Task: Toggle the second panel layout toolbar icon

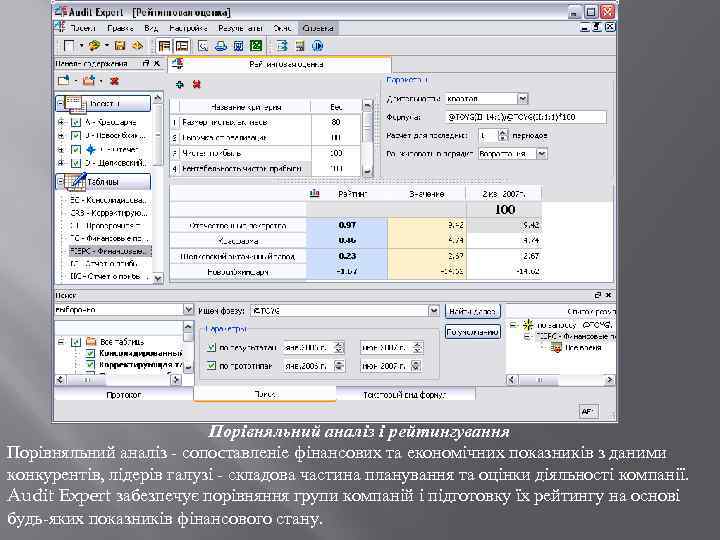Action: click(x=182, y=46)
